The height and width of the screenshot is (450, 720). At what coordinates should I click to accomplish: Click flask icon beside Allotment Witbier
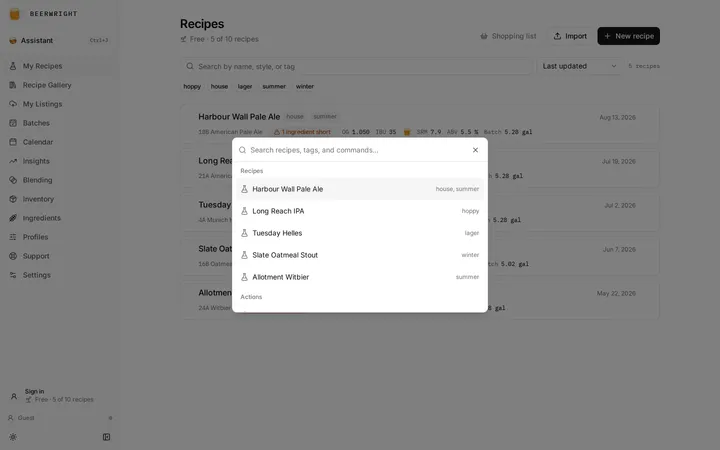click(244, 277)
